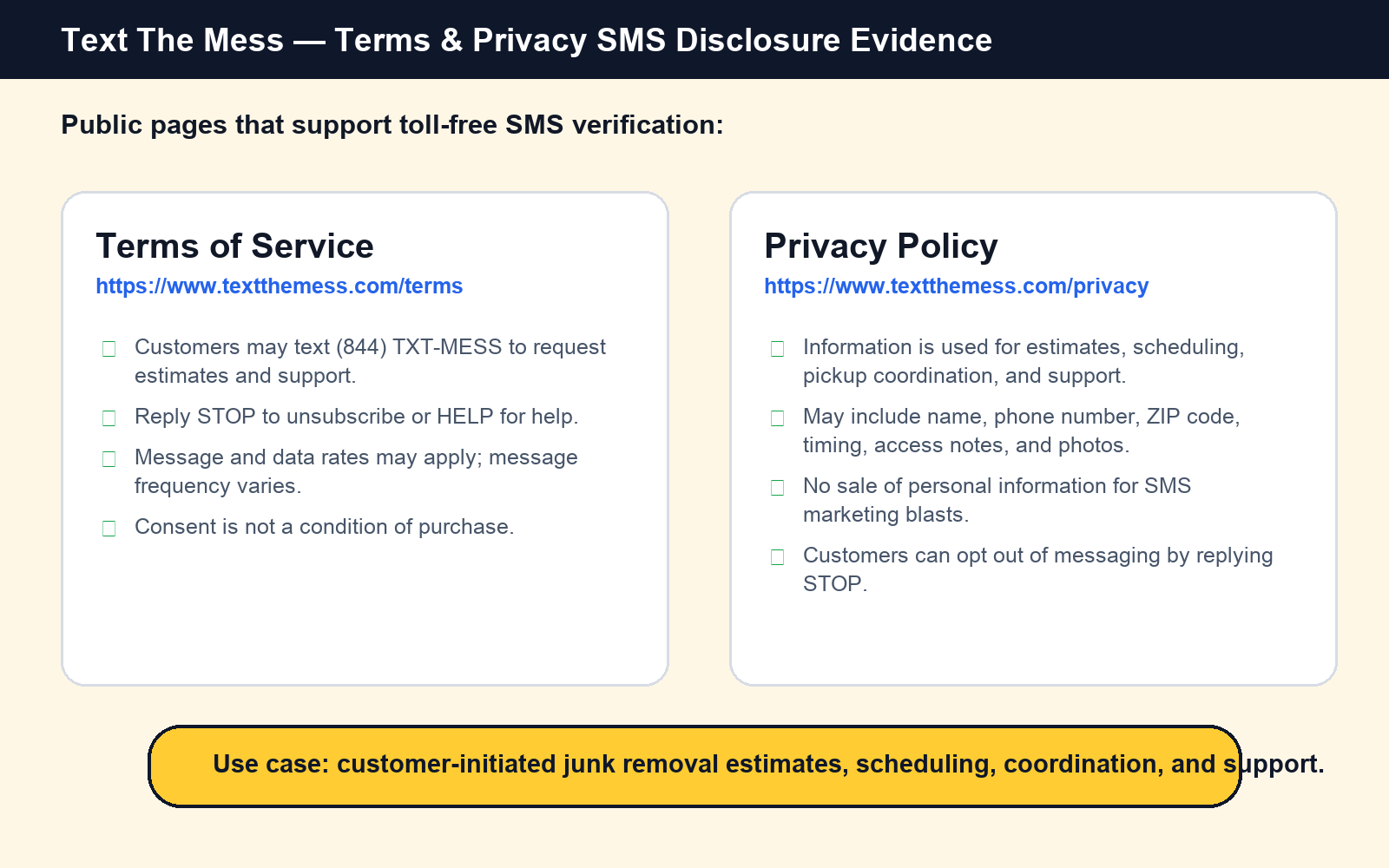1389x868 pixels.
Task: Click the page title 'Text The Mess' header
Action: [x=526, y=40]
